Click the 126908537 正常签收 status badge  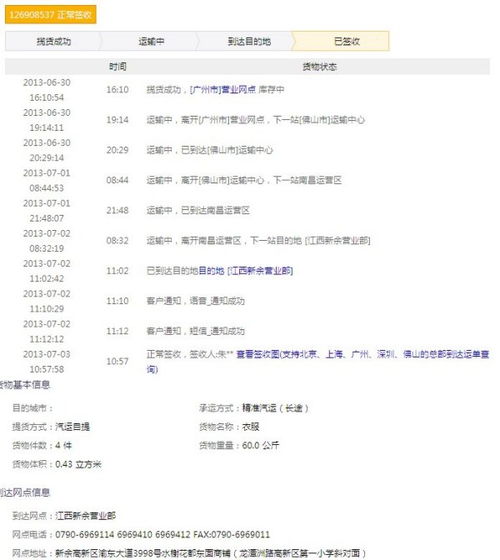(50, 15)
